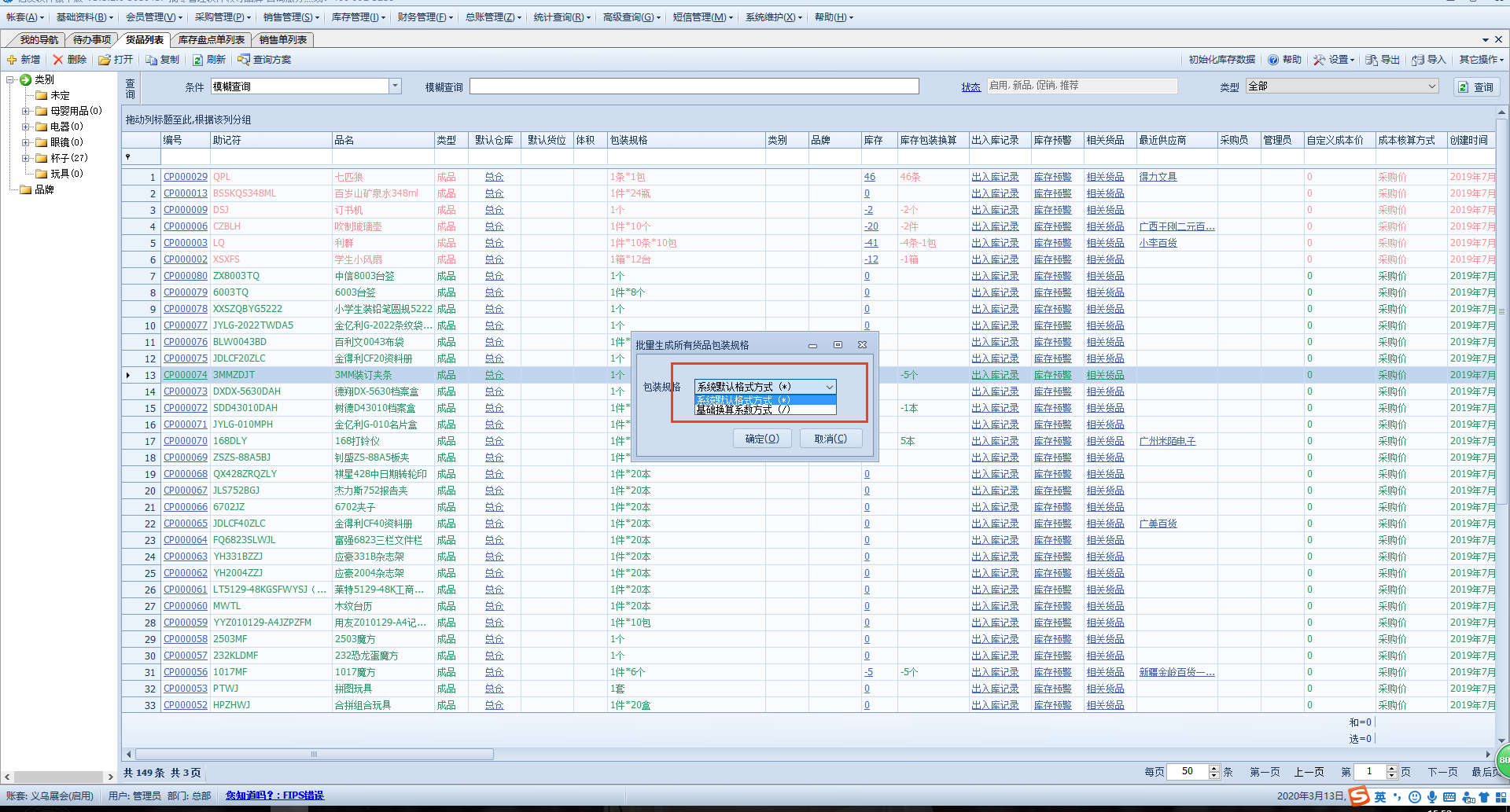Click the 导入 import icon
Image resolution: width=1510 pixels, height=812 pixels.
1418,60
